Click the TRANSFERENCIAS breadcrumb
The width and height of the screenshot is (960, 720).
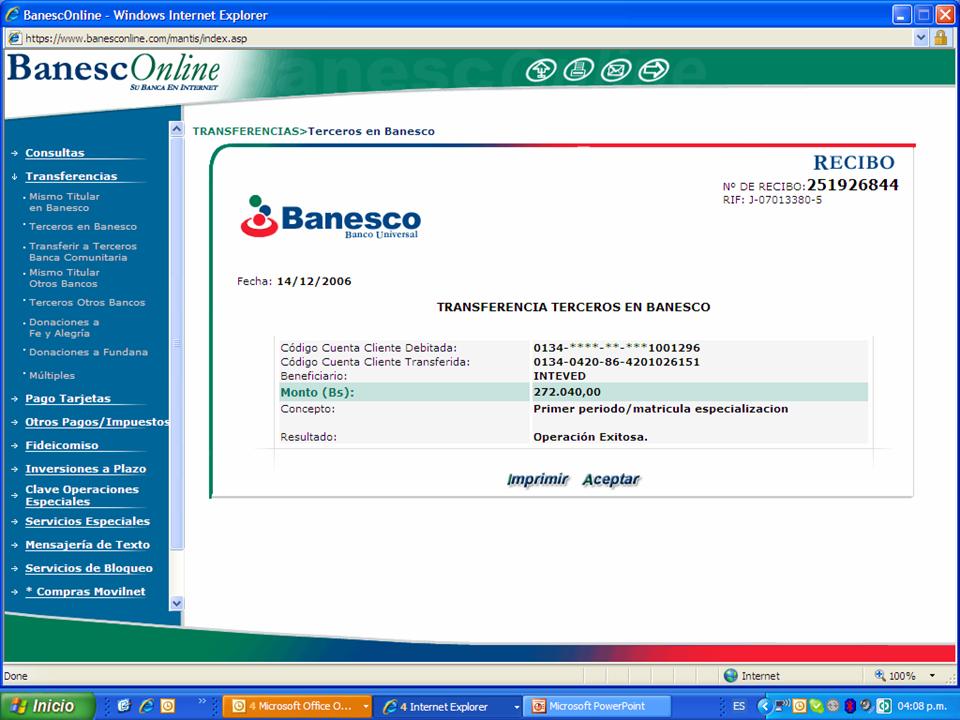[246, 131]
